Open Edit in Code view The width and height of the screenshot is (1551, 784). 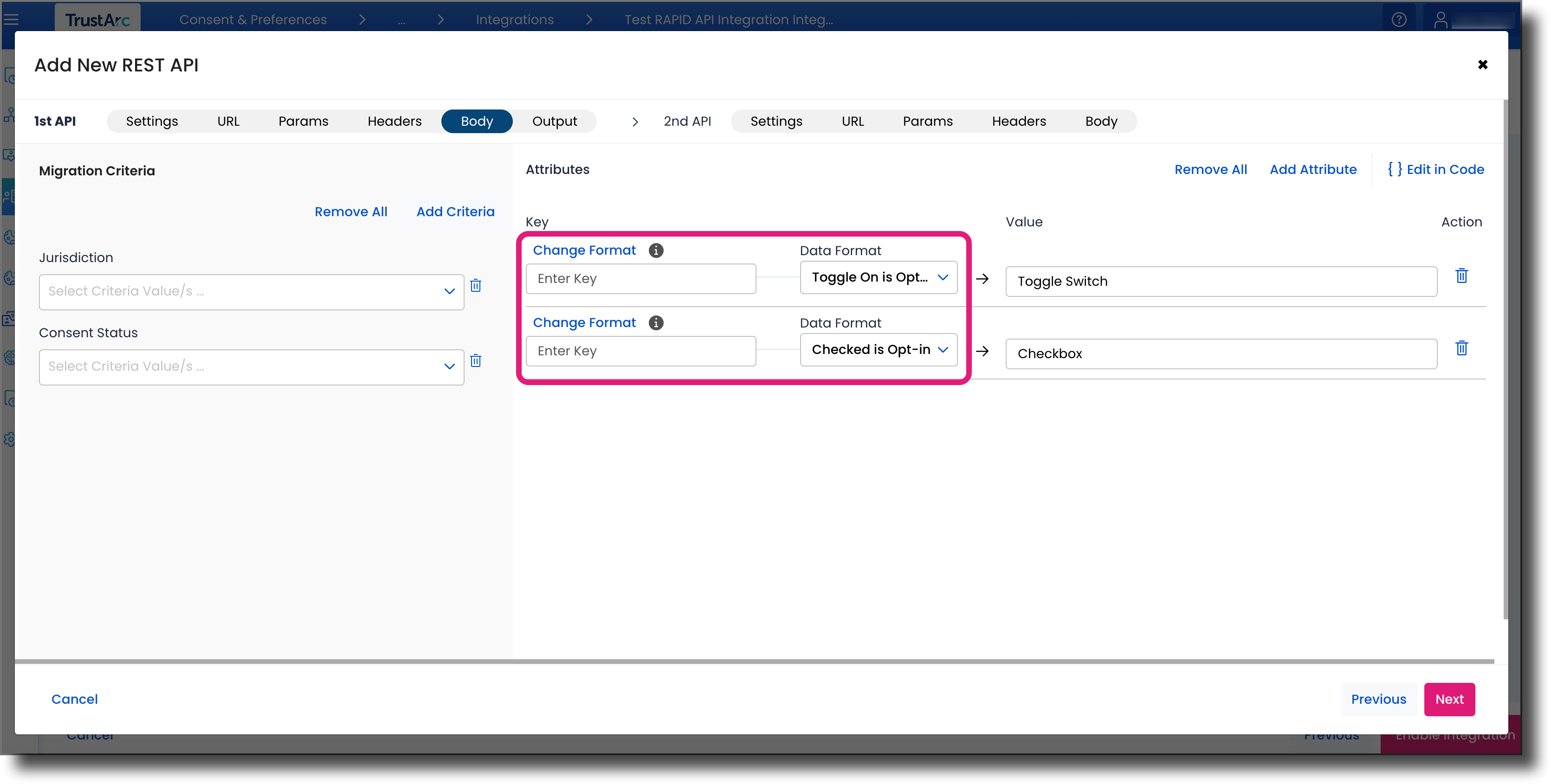[x=1435, y=170]
